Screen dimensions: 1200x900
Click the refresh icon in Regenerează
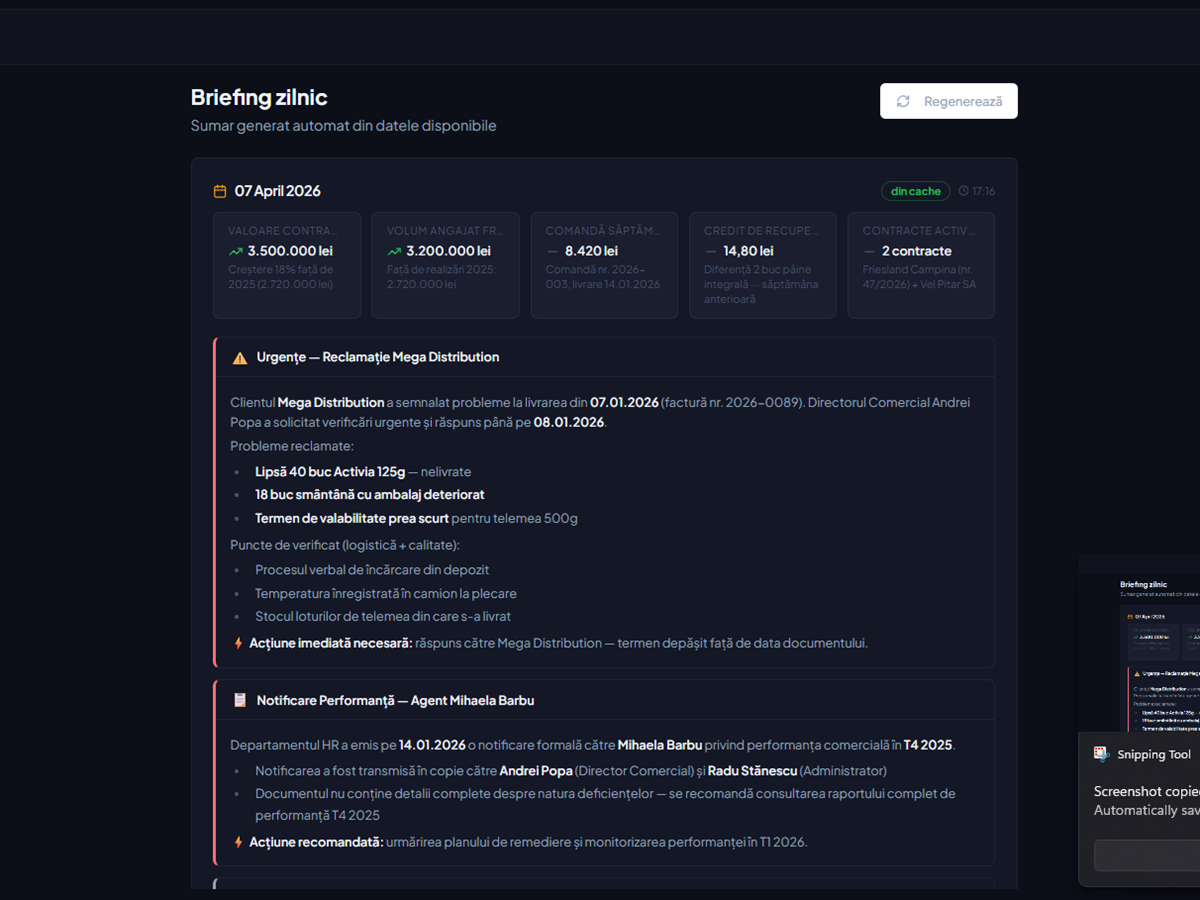(x=903, y=101)
